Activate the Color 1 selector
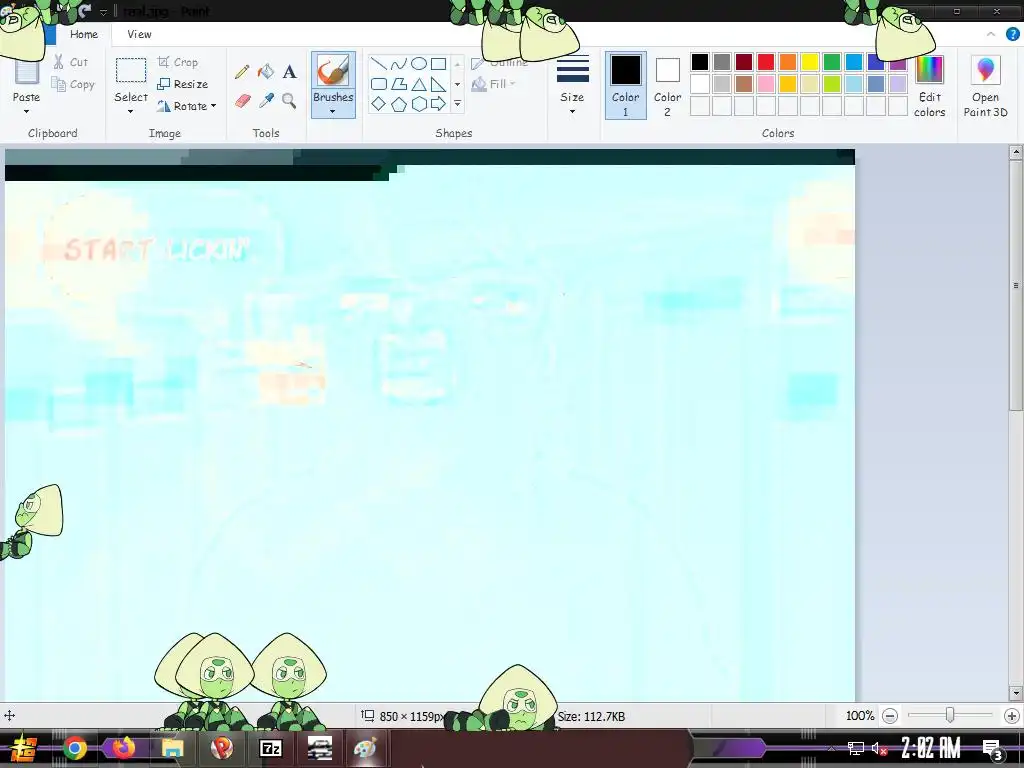Screen dimensions: 1024x768 (x=626, y=86)
